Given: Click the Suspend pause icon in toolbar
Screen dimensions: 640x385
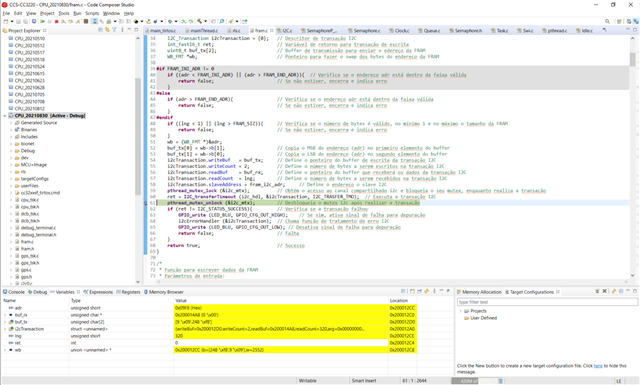Looking at the screenshot, I should click(x=49, y=21).
